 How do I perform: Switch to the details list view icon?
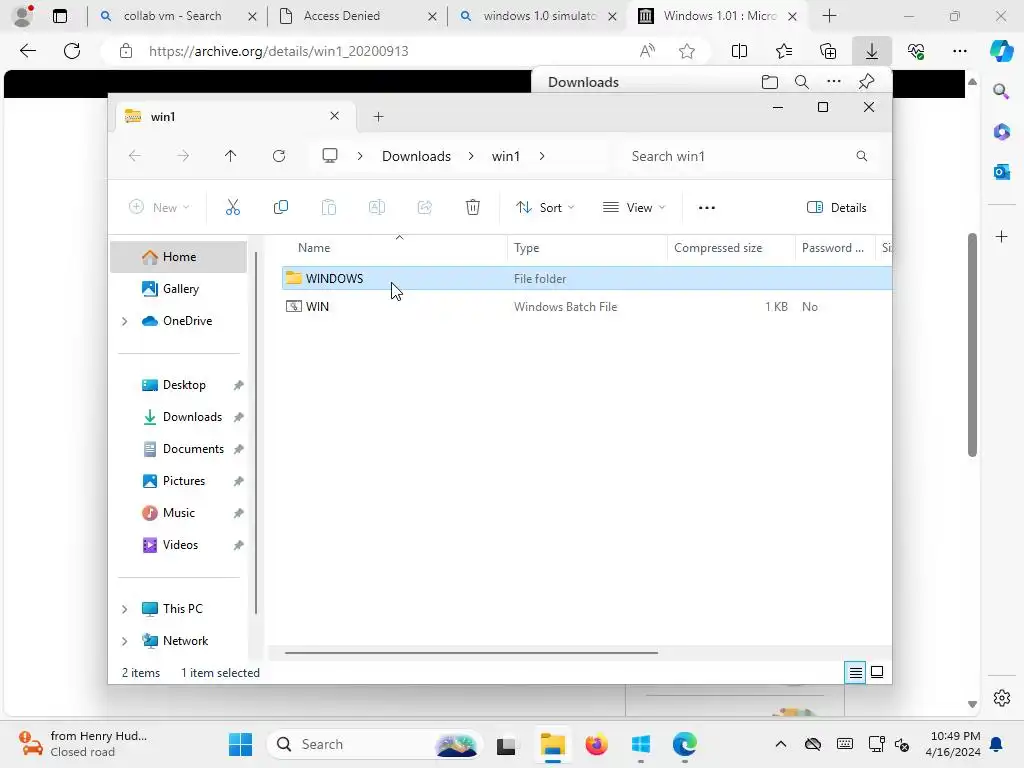(856, 672)
